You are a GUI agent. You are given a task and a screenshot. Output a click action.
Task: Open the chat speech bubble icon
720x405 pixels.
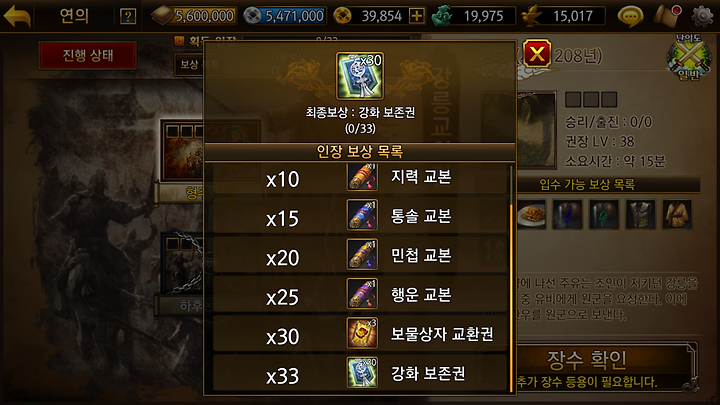point(630,17)
